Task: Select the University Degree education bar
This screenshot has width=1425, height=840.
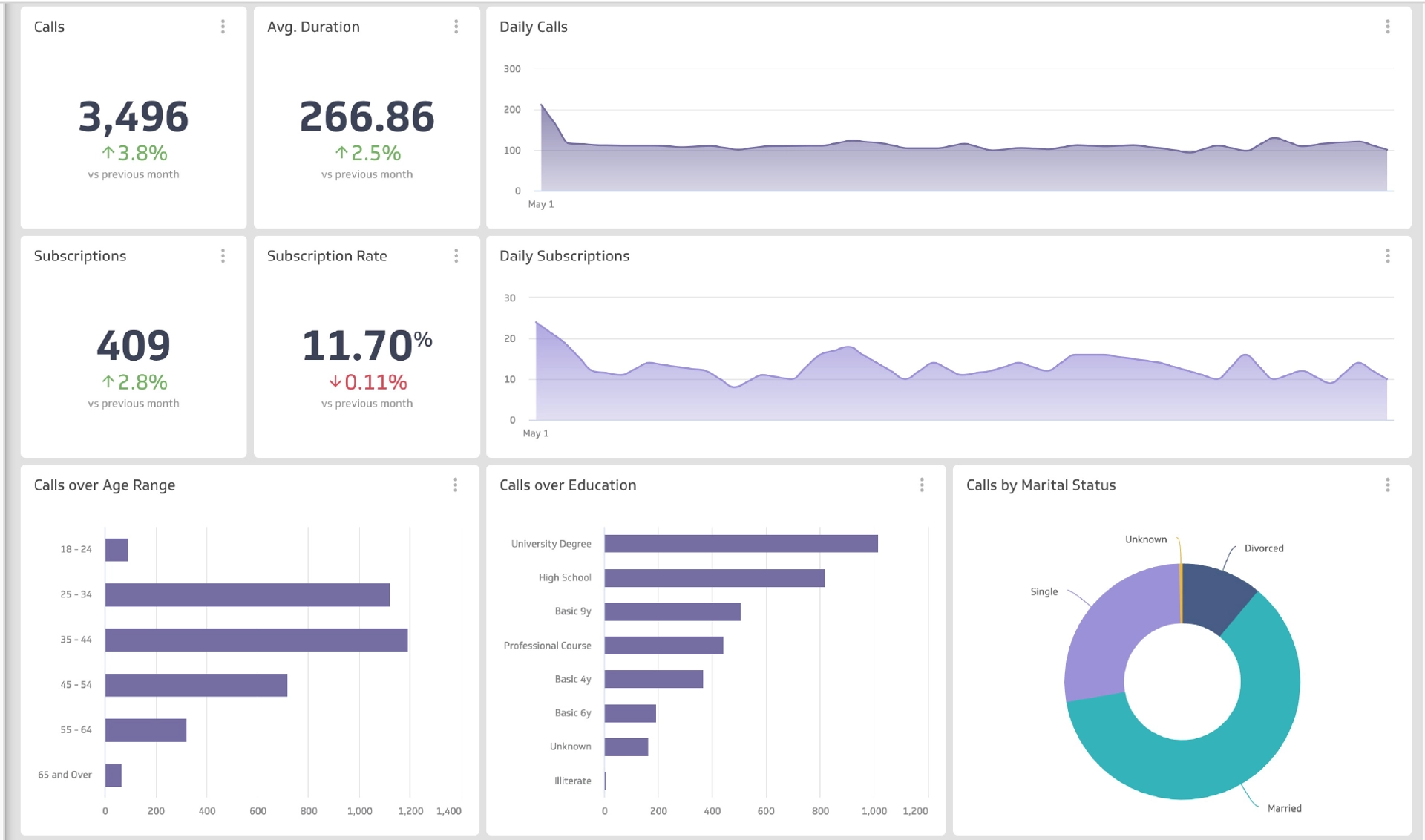Action: coord(741,544)
